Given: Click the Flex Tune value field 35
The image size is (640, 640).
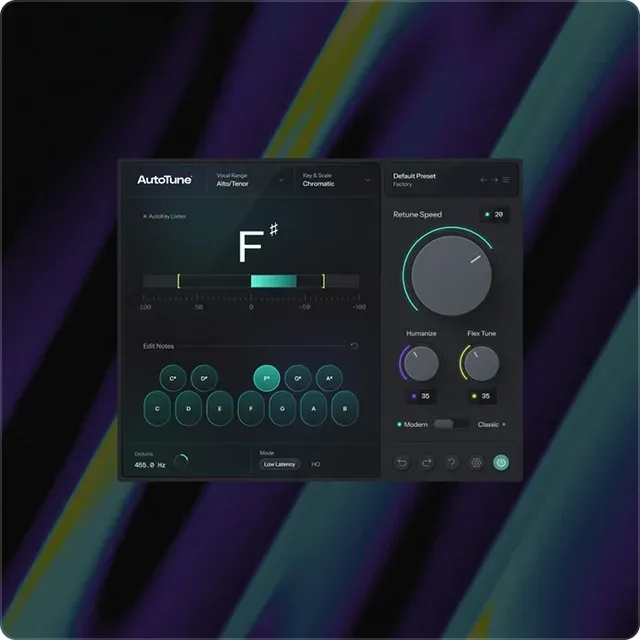Looking at the screenshot, I should [482, 396].
